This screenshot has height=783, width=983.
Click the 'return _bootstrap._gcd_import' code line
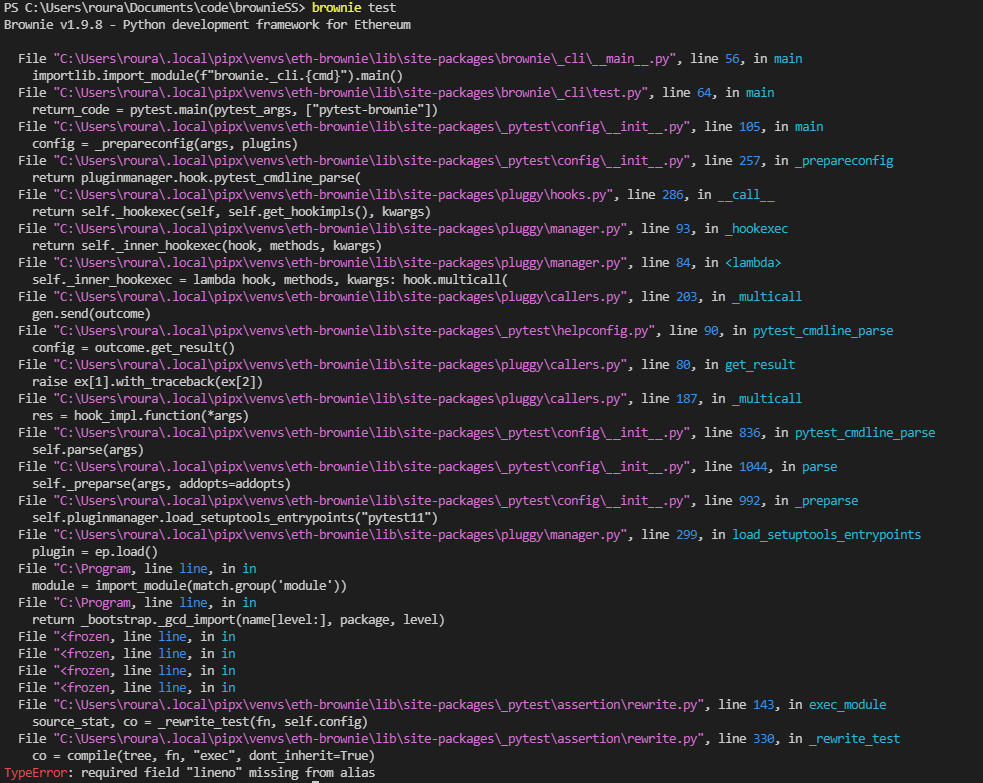[238, 619]
